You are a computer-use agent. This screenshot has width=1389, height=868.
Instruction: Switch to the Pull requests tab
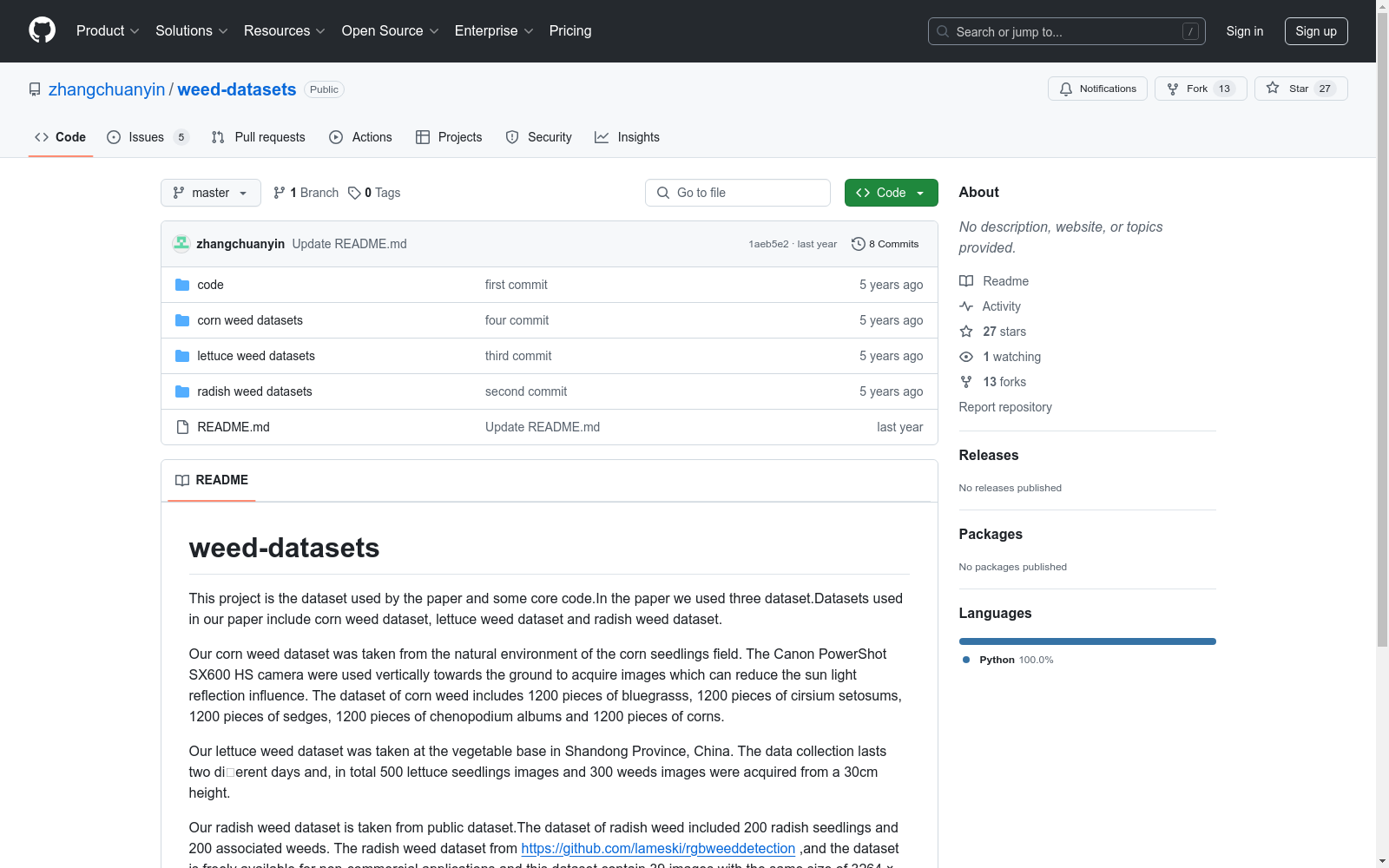(x=258, y=137)
